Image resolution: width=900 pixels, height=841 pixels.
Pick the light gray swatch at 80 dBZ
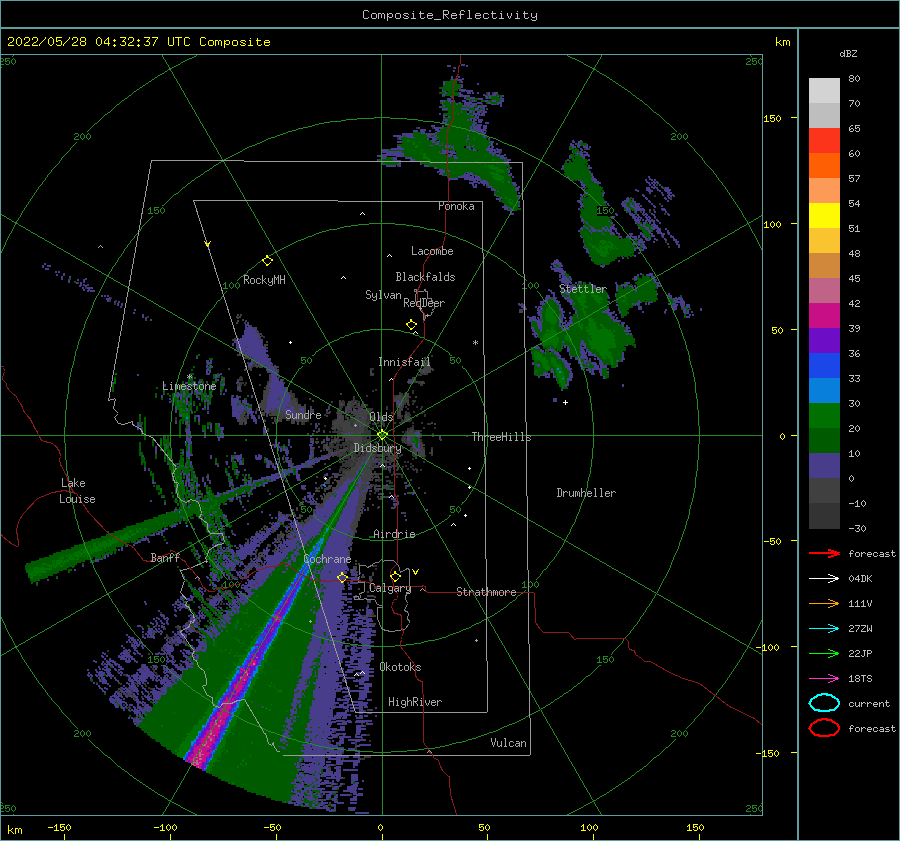click(824, 91)
